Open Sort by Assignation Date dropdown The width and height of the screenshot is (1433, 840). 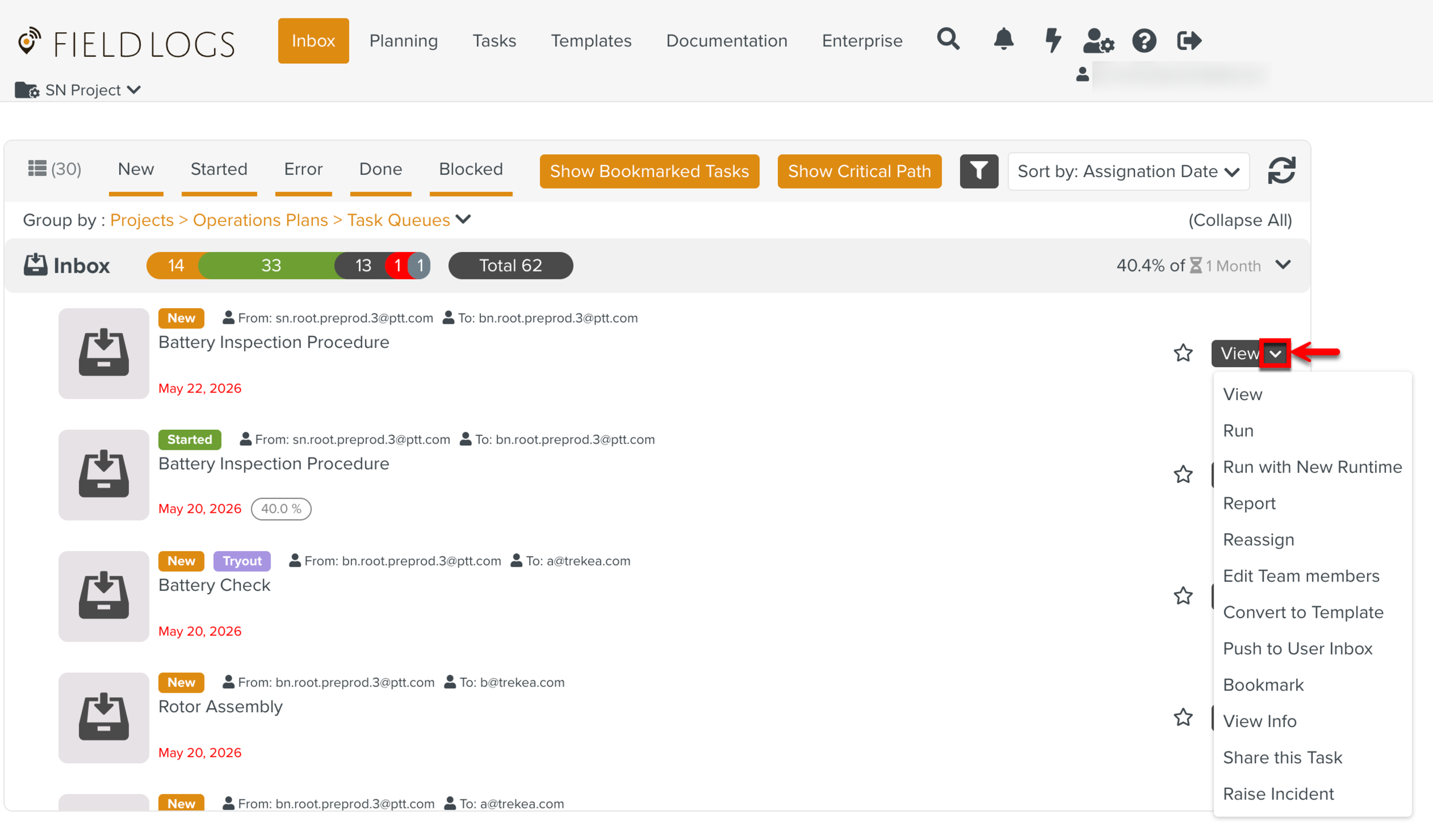pyautogui.click(x=1128, y=171)
